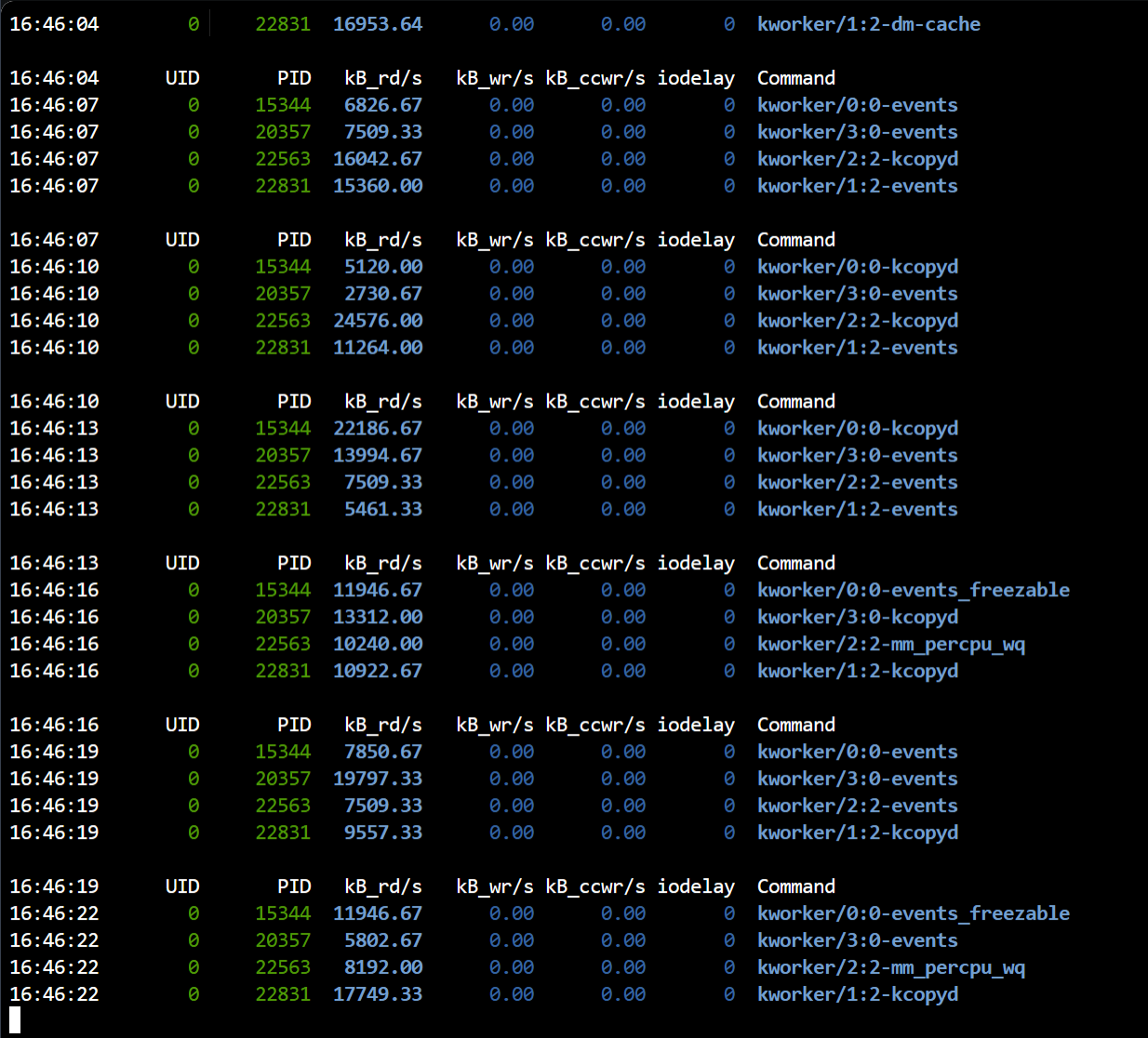
Task: Click the value 10922.67
Action: click(x=378, y=672)
